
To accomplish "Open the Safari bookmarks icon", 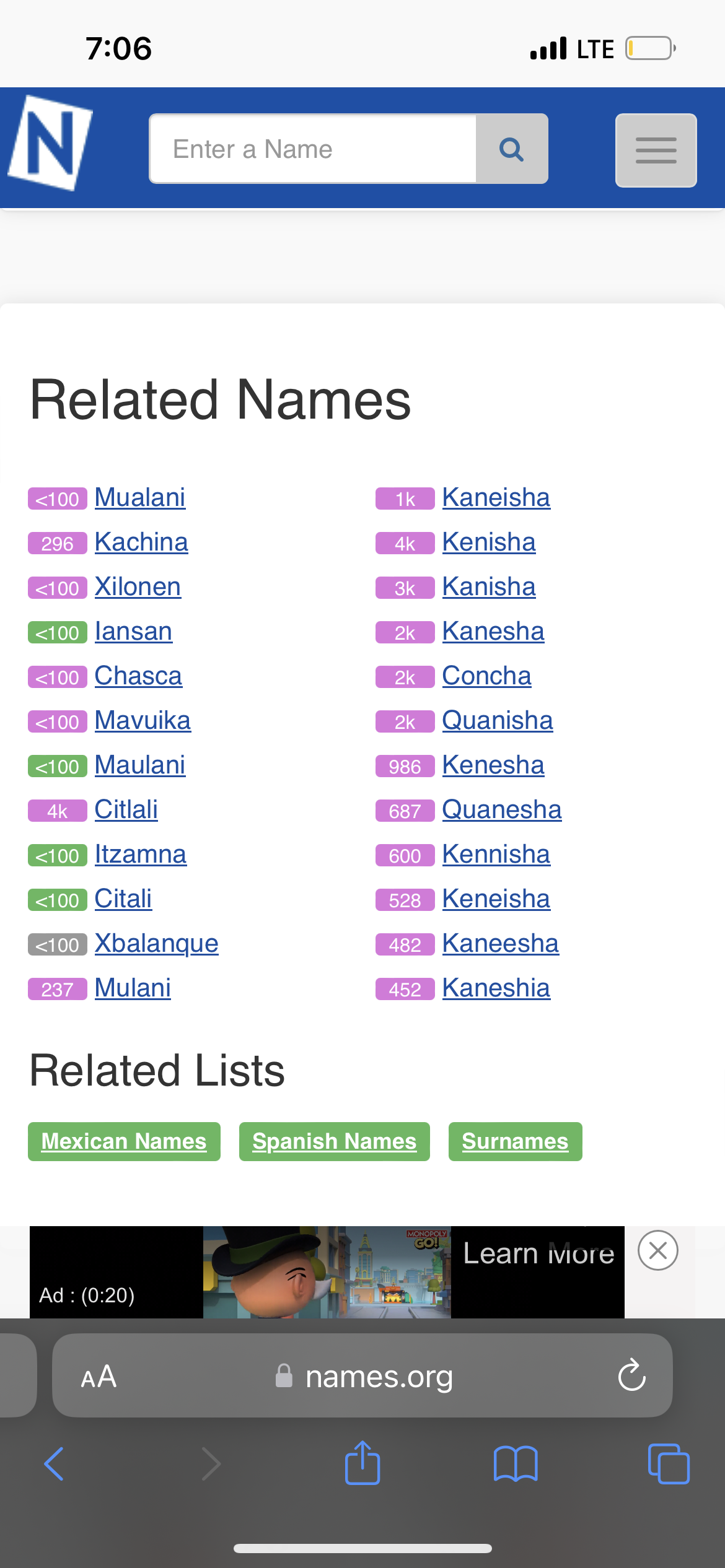I will tap(517, 1465).
